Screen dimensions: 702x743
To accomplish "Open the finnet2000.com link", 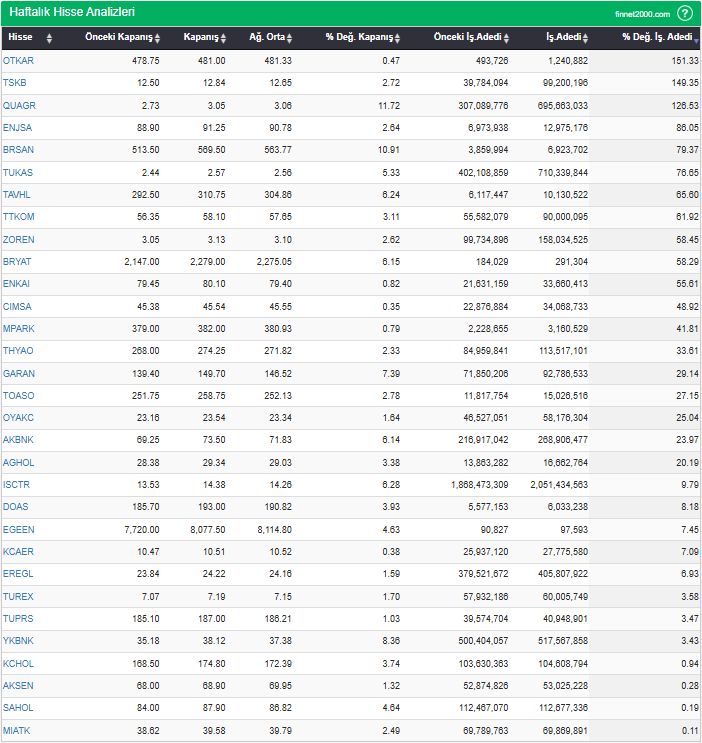I will (643, 14).
